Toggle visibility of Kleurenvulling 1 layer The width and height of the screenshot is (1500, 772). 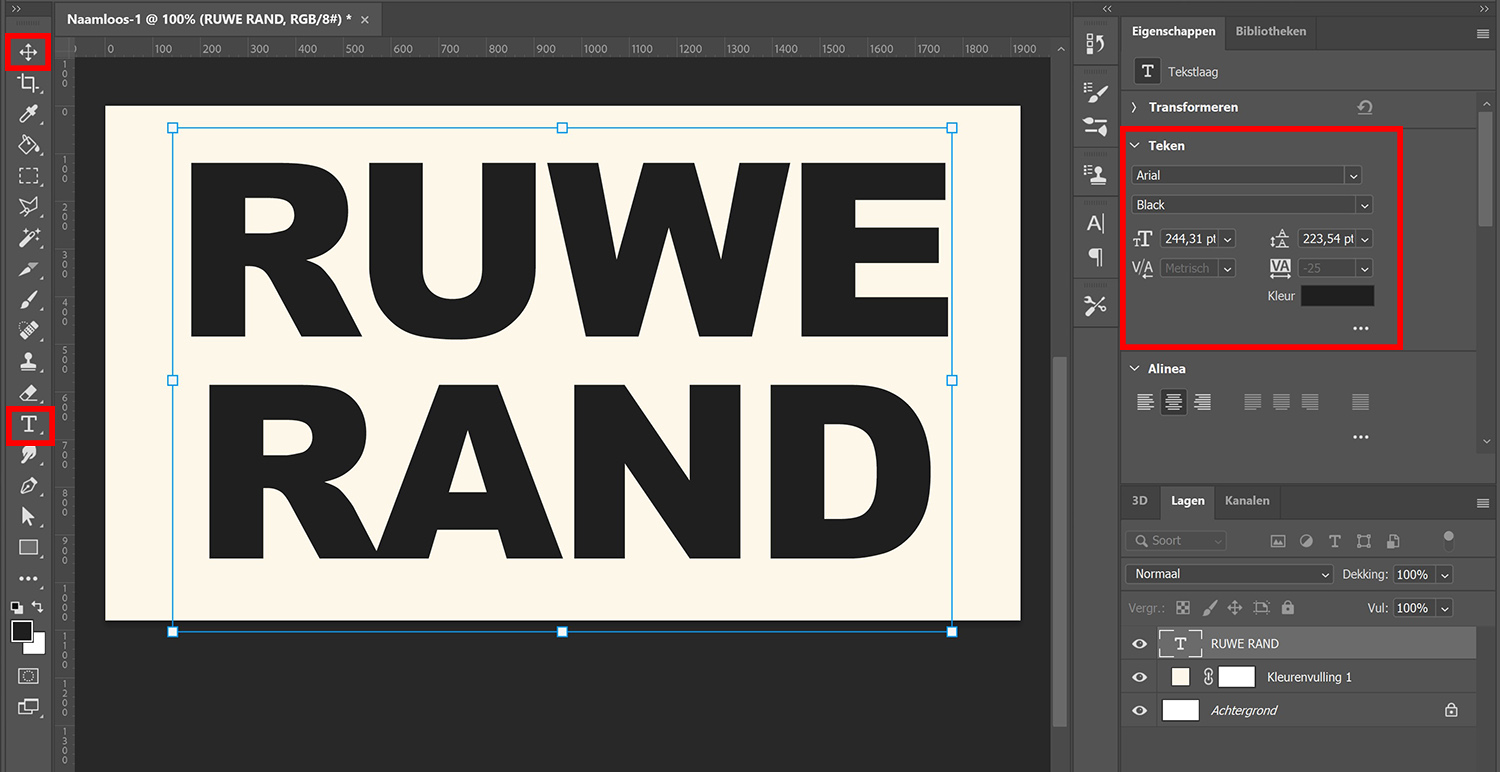(x=1139, y=677)
